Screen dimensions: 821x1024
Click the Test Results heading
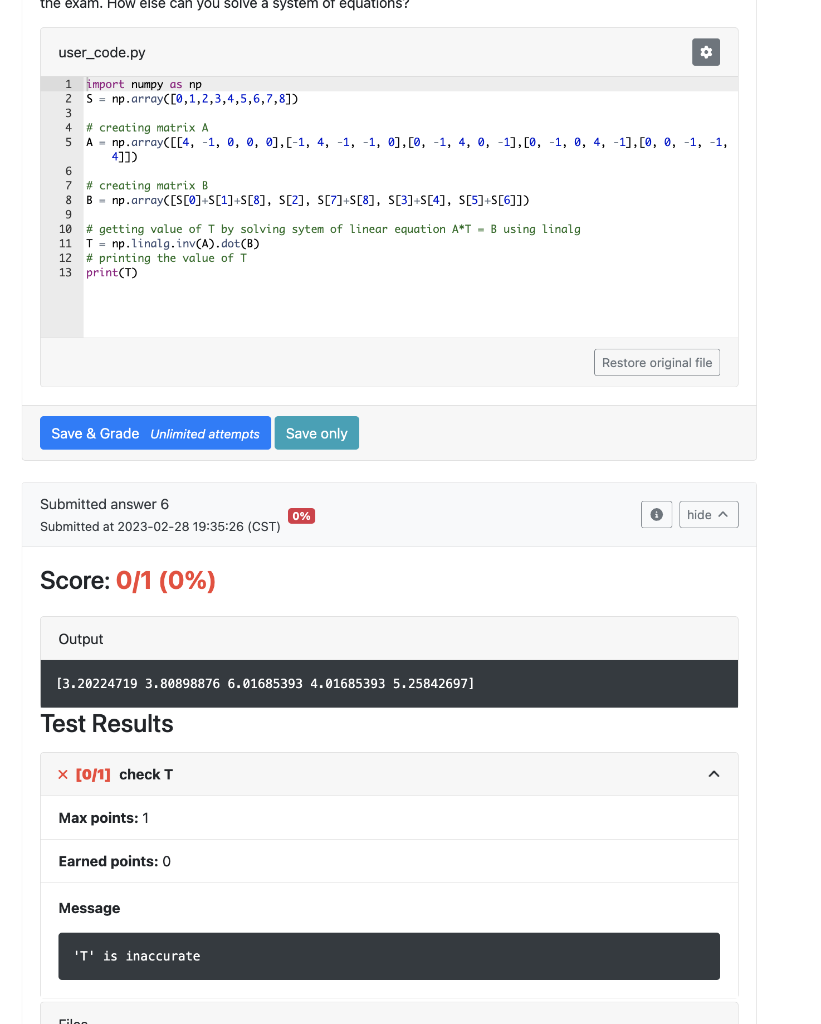107,724
